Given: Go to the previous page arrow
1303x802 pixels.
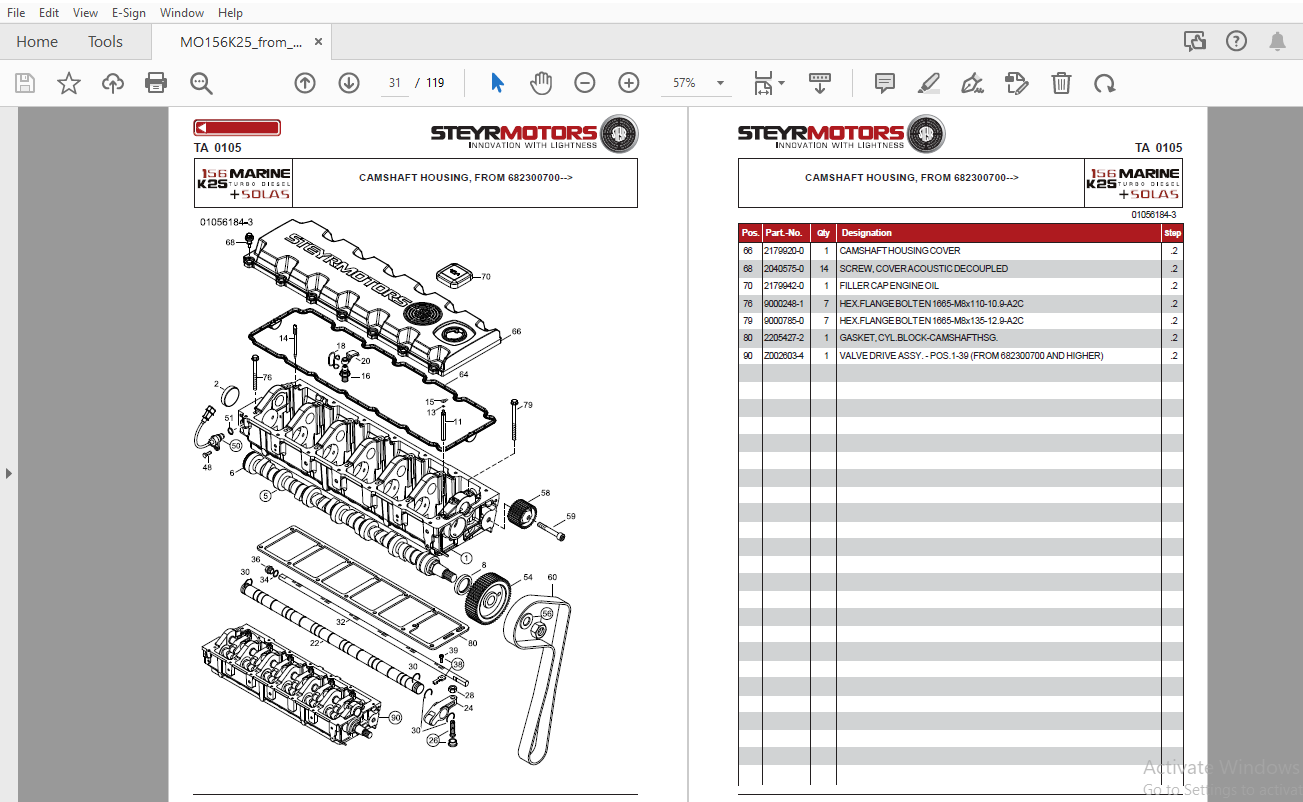Looking at the screenshot, I should 305,83.
